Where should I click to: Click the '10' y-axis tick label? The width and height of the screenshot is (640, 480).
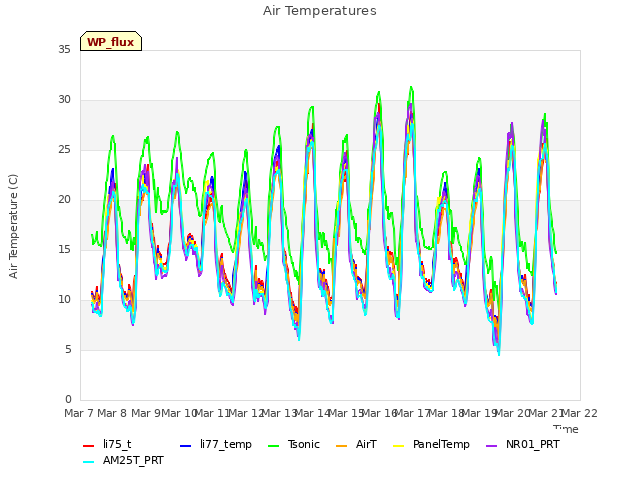(64, 300)
